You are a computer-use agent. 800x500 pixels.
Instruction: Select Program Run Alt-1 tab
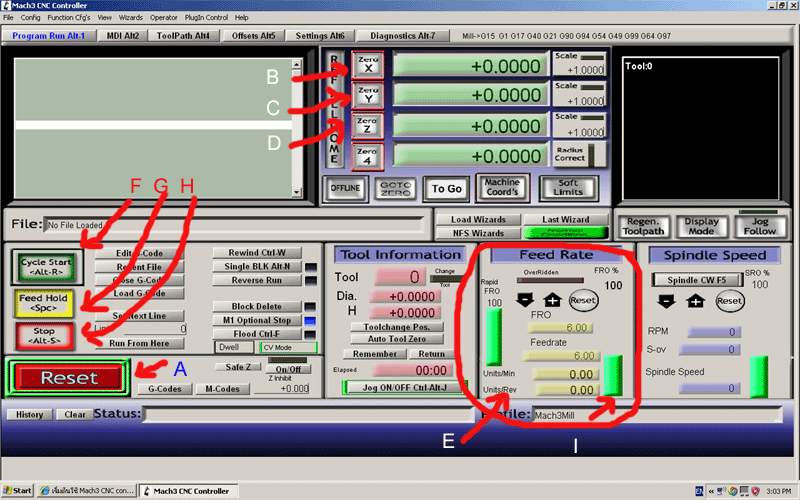coord(48,36)
